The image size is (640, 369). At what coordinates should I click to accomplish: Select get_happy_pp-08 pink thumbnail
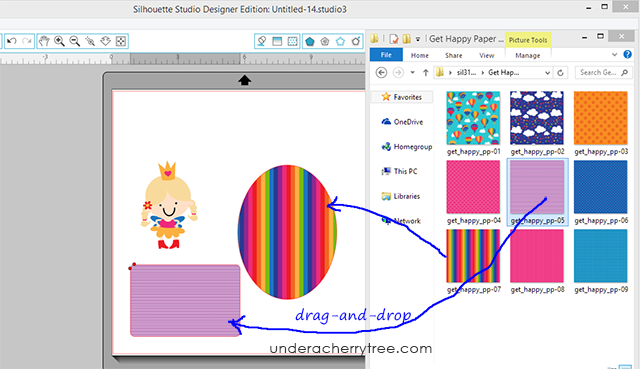(537, 256)
